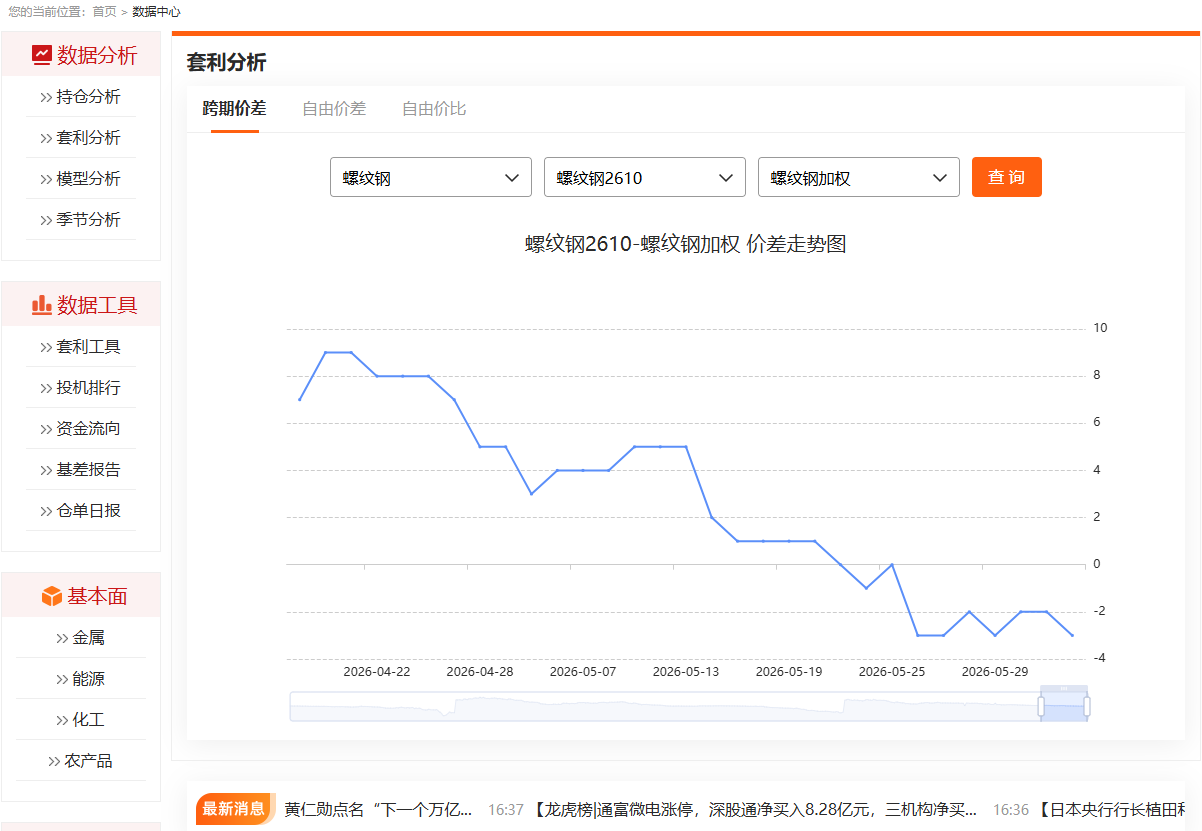1202x831 pixels.
Task: Click the highlighted range in zoom slider
Action: 1064,706
